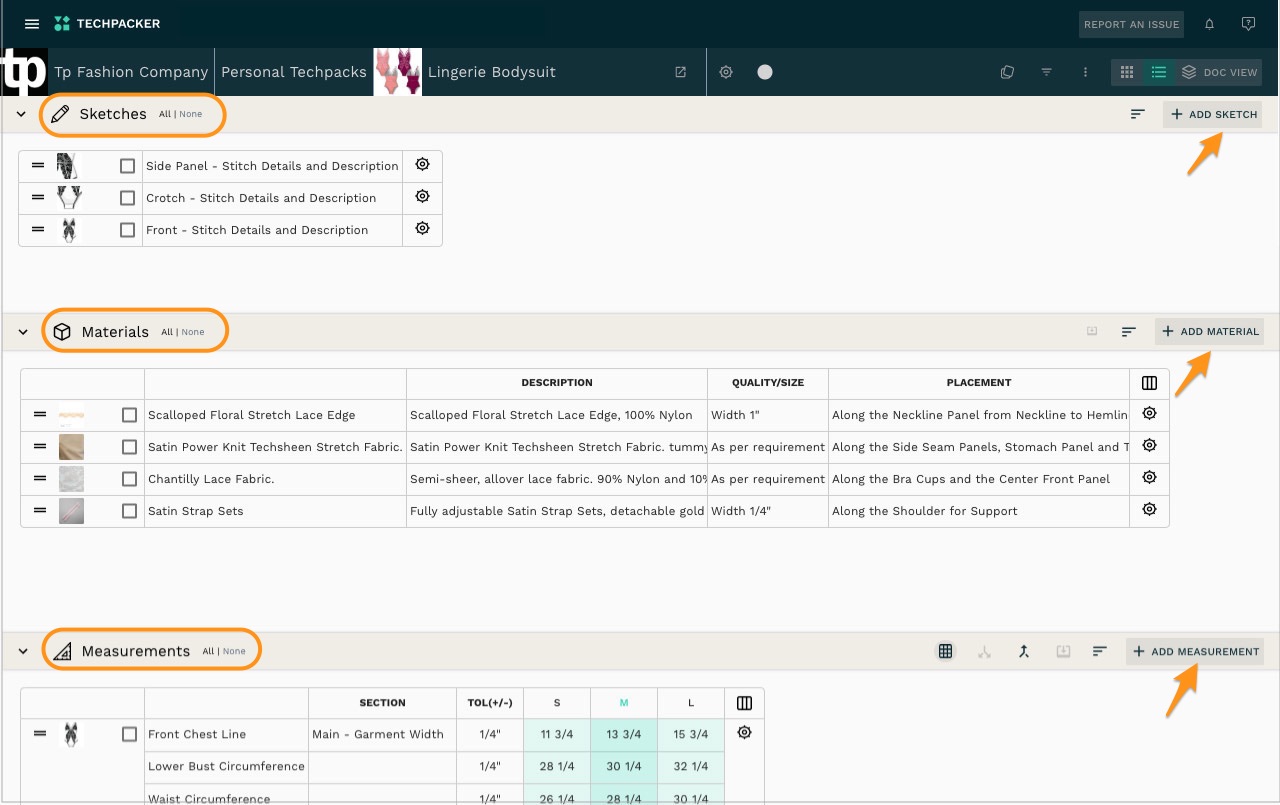Collapse the Measurements section

coord(23,651)
